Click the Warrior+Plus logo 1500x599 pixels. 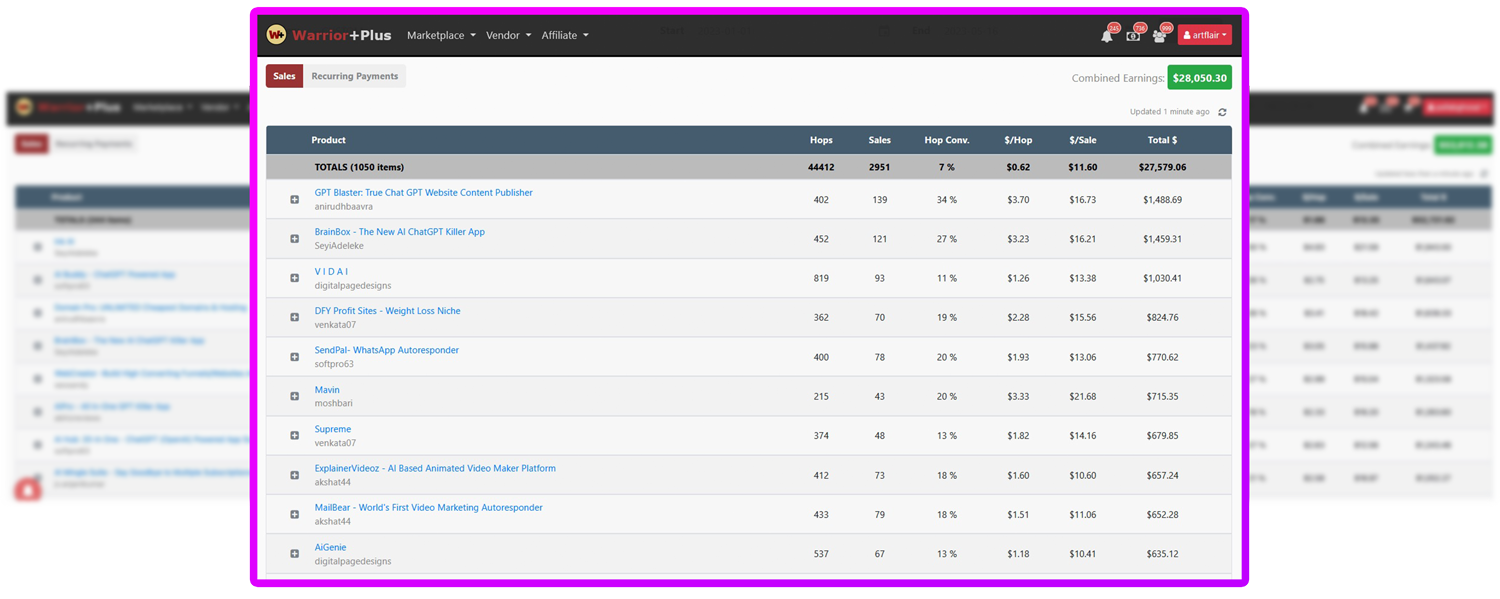tap(329, 35)
